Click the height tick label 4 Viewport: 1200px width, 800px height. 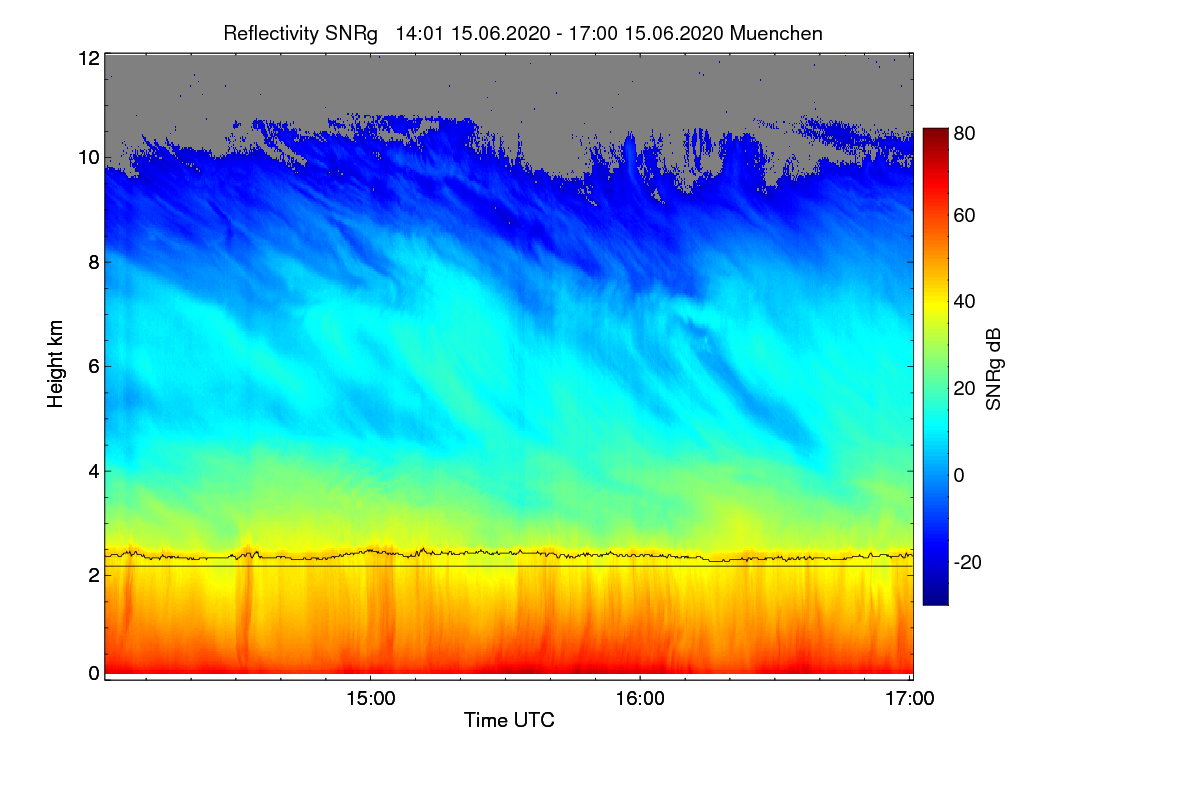(x=94, y=470)
